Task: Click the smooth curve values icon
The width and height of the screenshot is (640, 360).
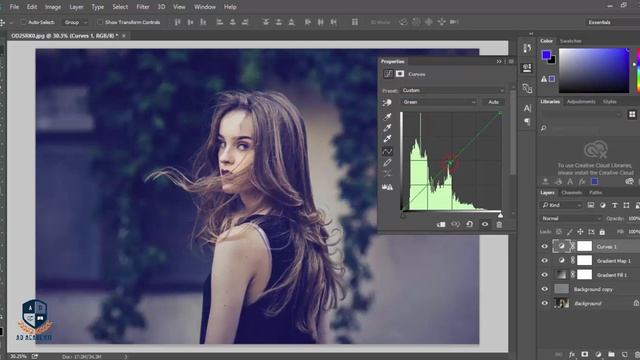Action: click(387, 174)
